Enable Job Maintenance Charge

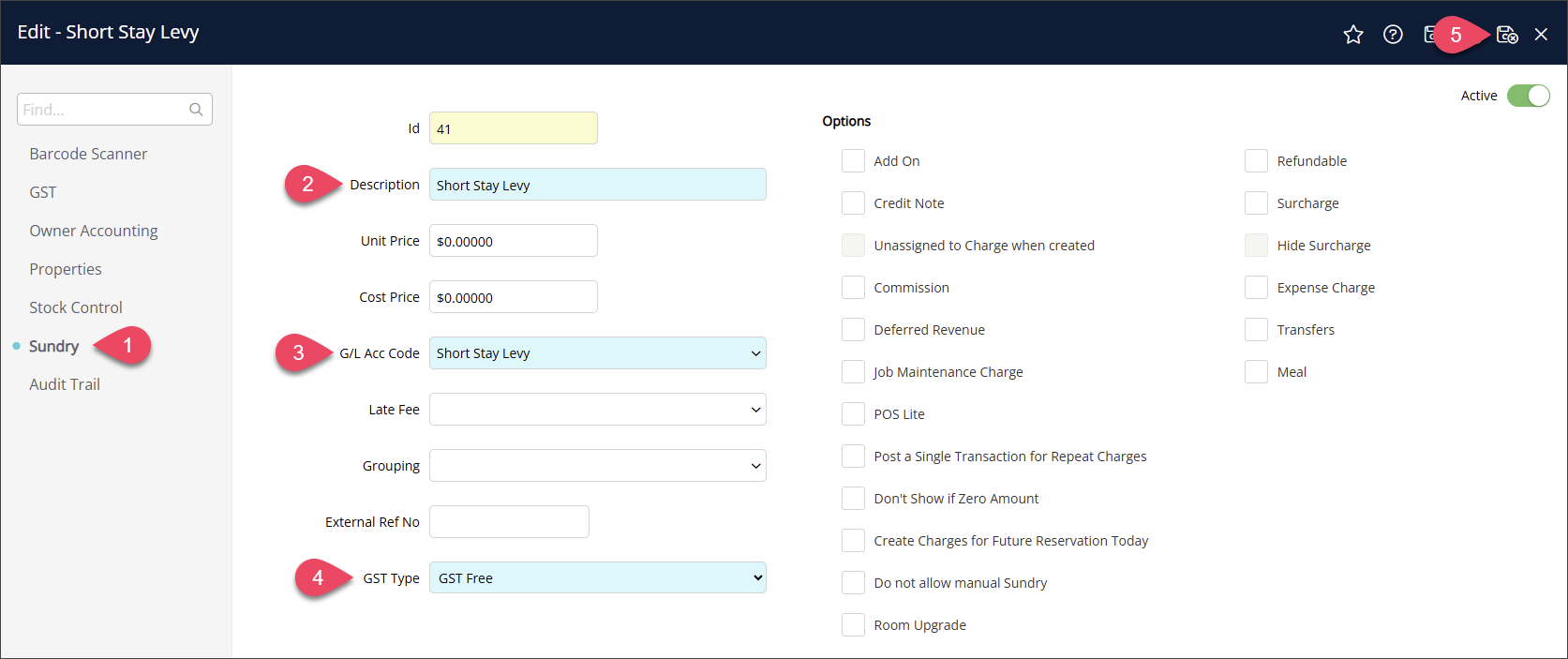[x=853, y=372]
